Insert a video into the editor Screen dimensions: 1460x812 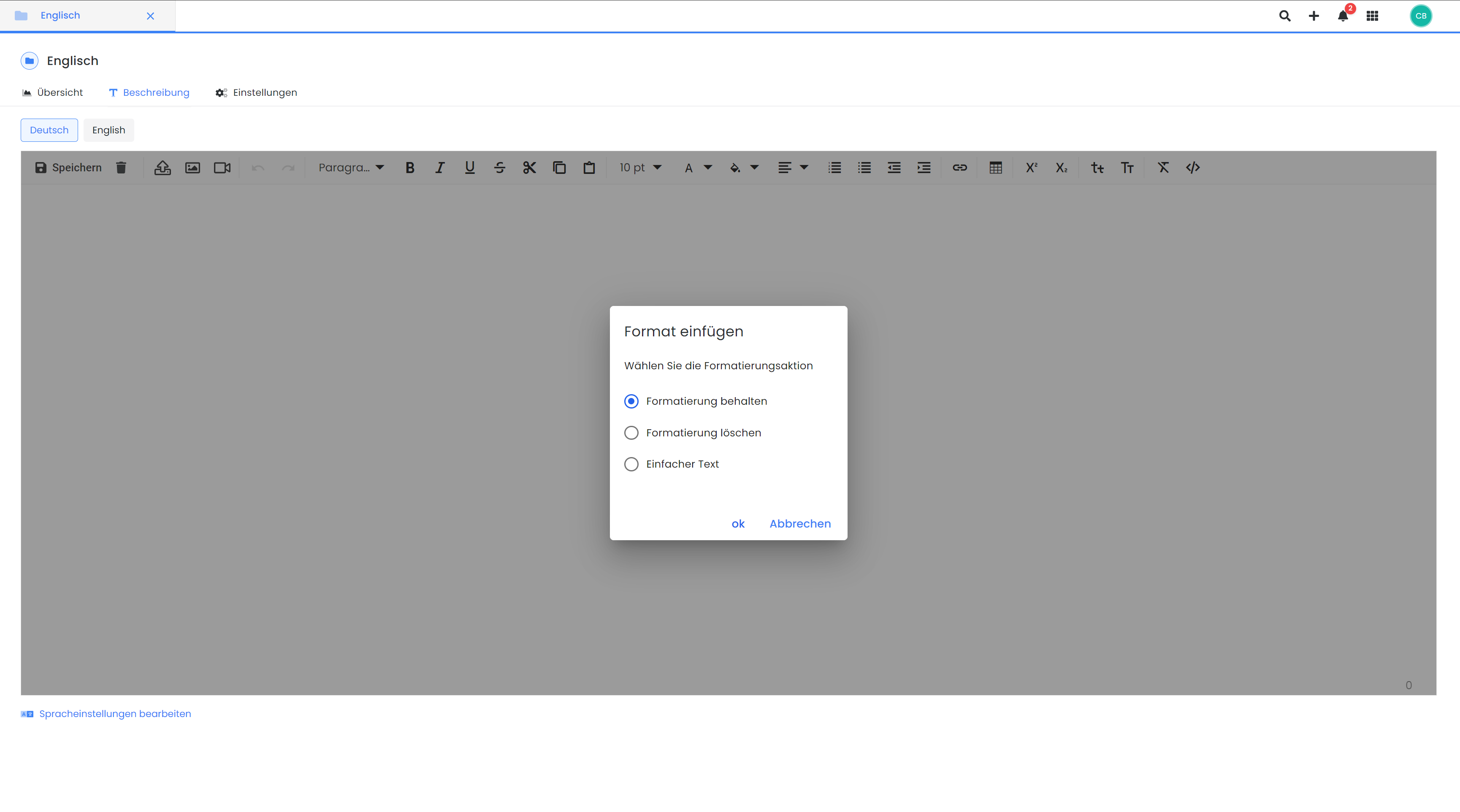pyautogui.click(x=222, y=167)
